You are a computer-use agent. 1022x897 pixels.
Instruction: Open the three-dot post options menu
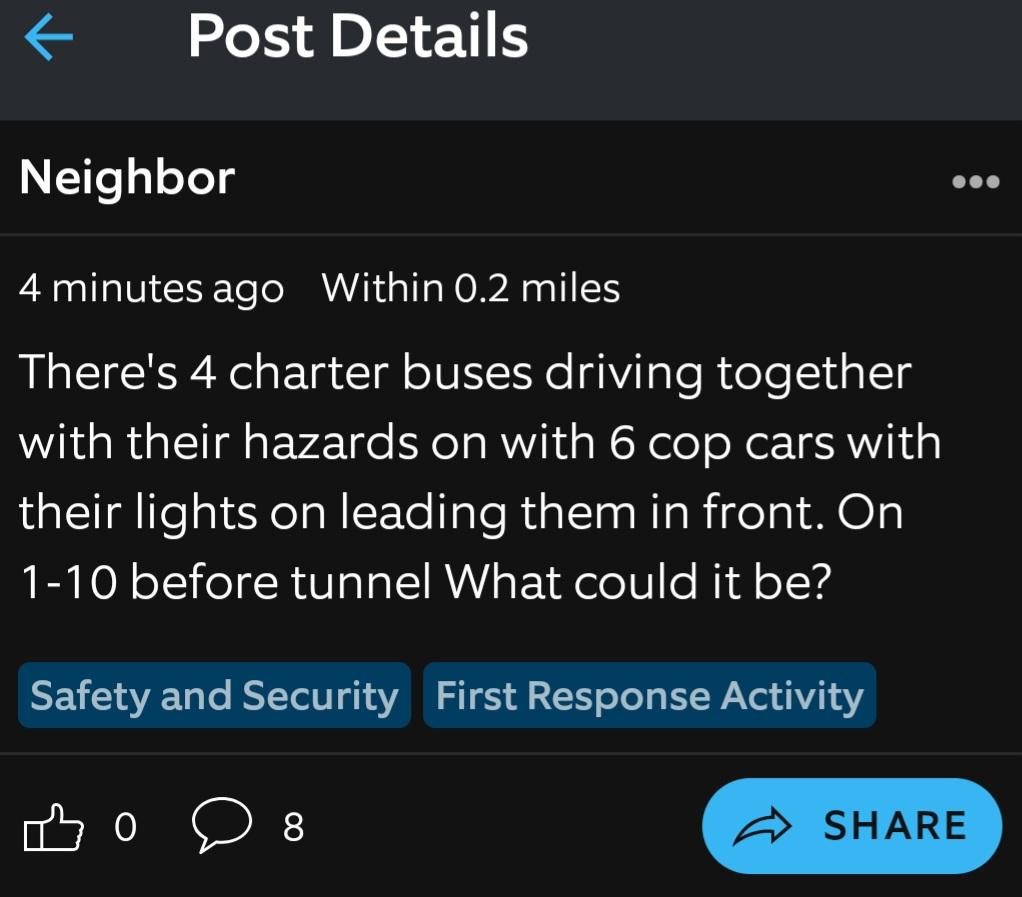[976, 181]
